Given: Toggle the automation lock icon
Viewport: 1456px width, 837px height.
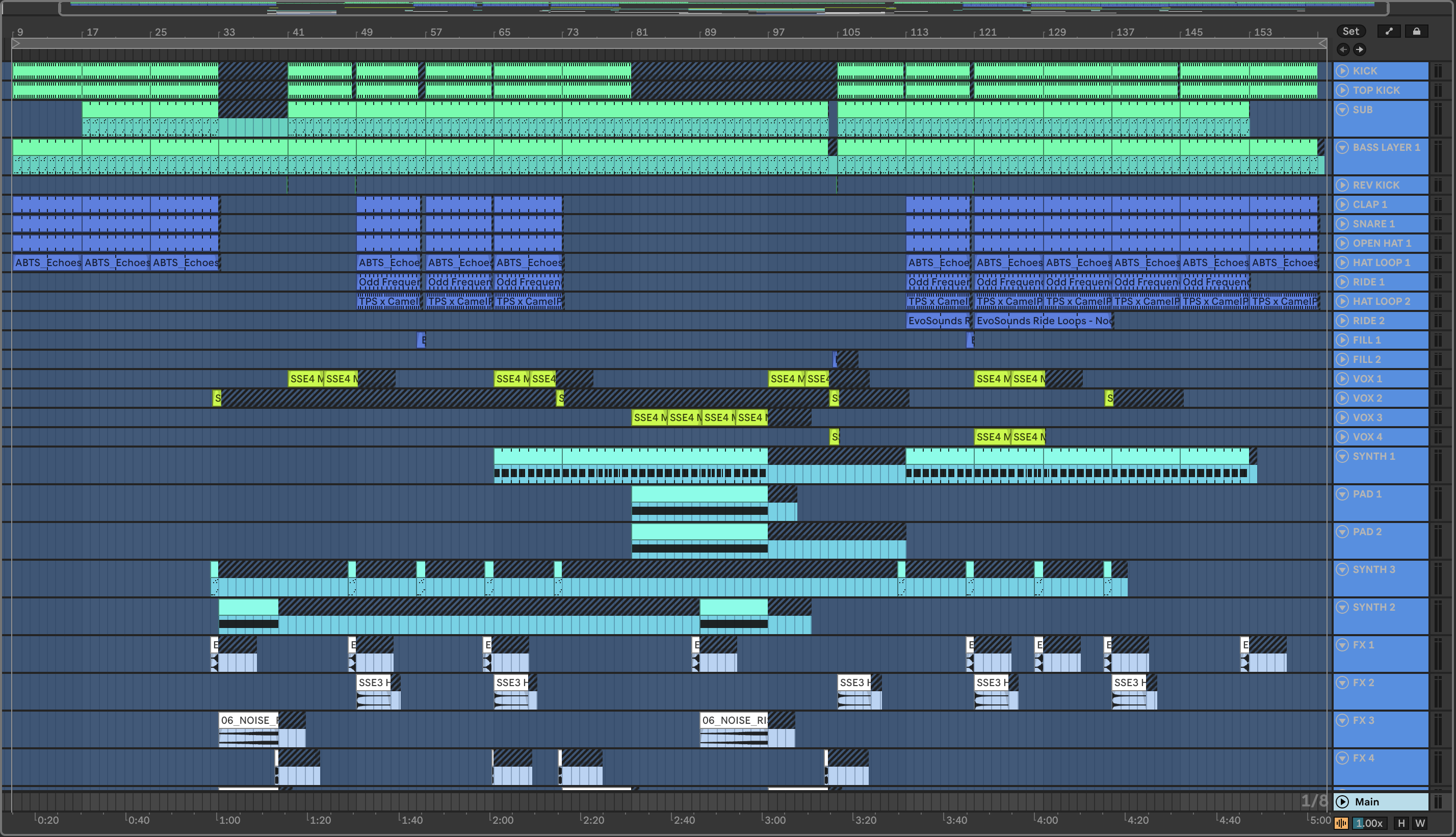Looking at the screenshot, I should 1416,32.
